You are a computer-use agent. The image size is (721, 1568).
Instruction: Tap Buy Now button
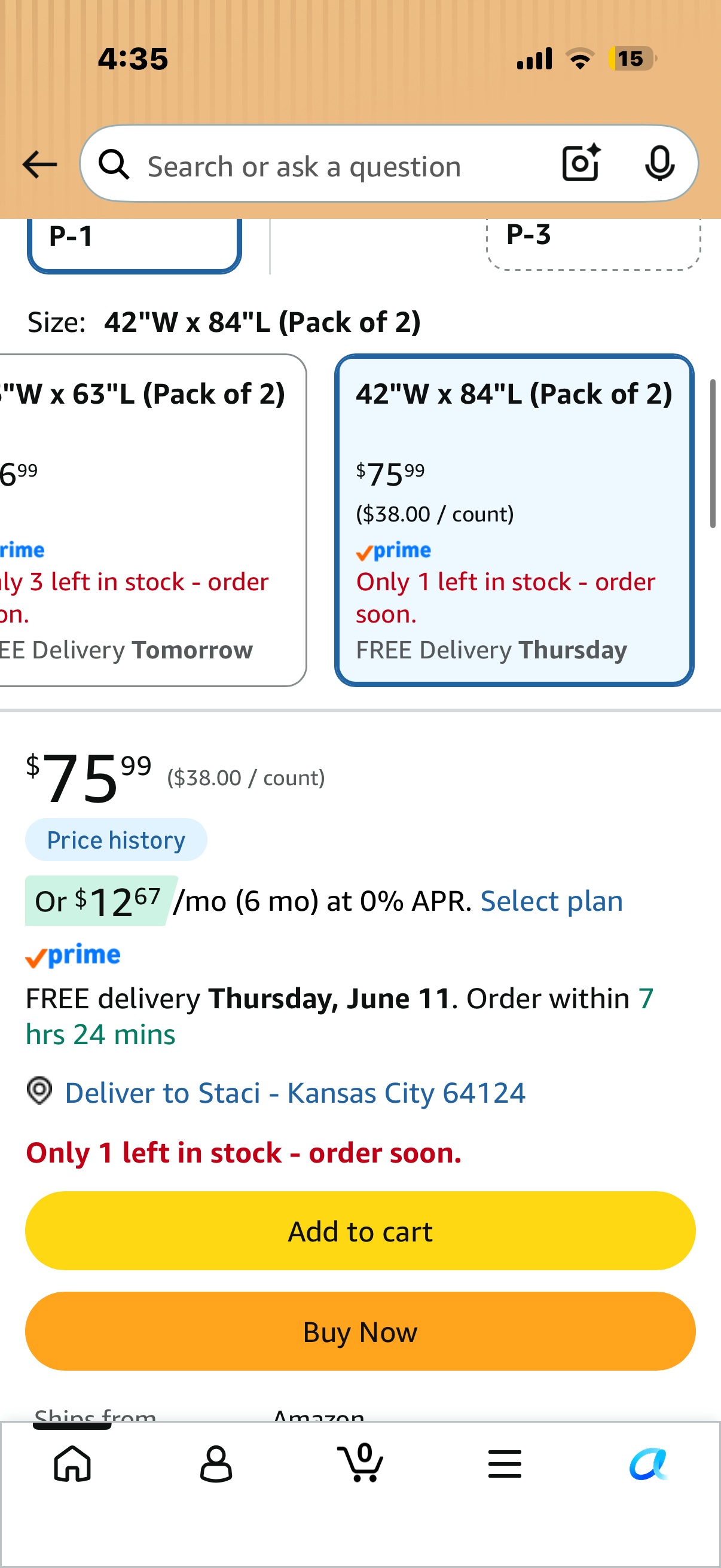pyautogui.click(x=360, y=1331)
